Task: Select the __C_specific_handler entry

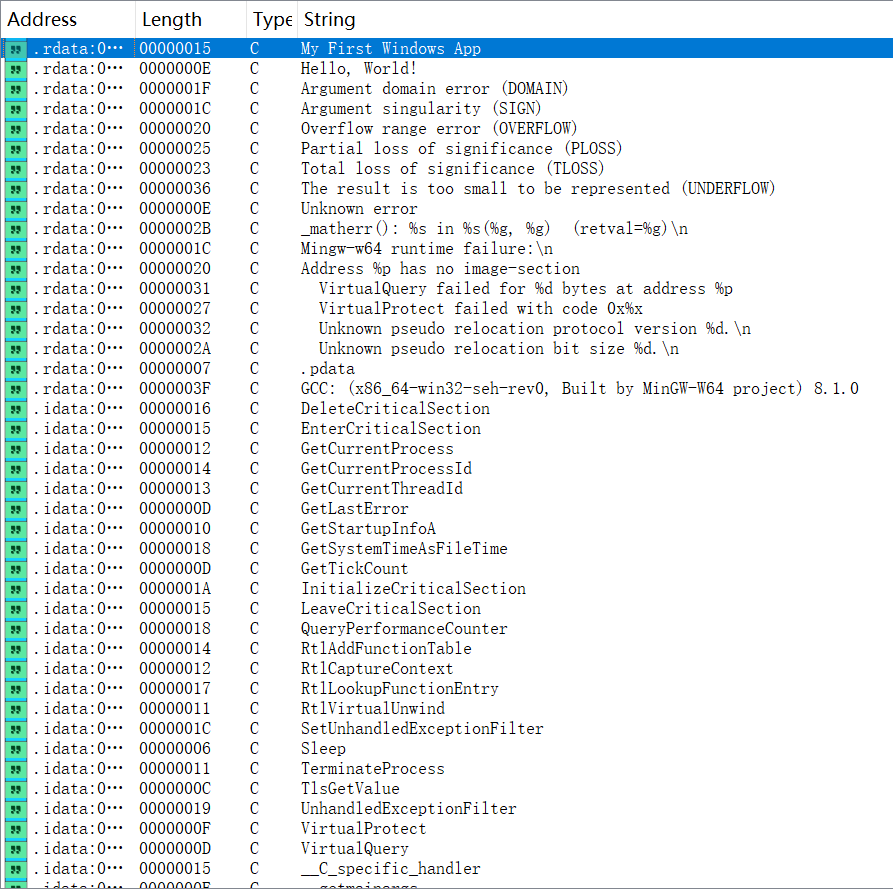Action: coord(390,869)
